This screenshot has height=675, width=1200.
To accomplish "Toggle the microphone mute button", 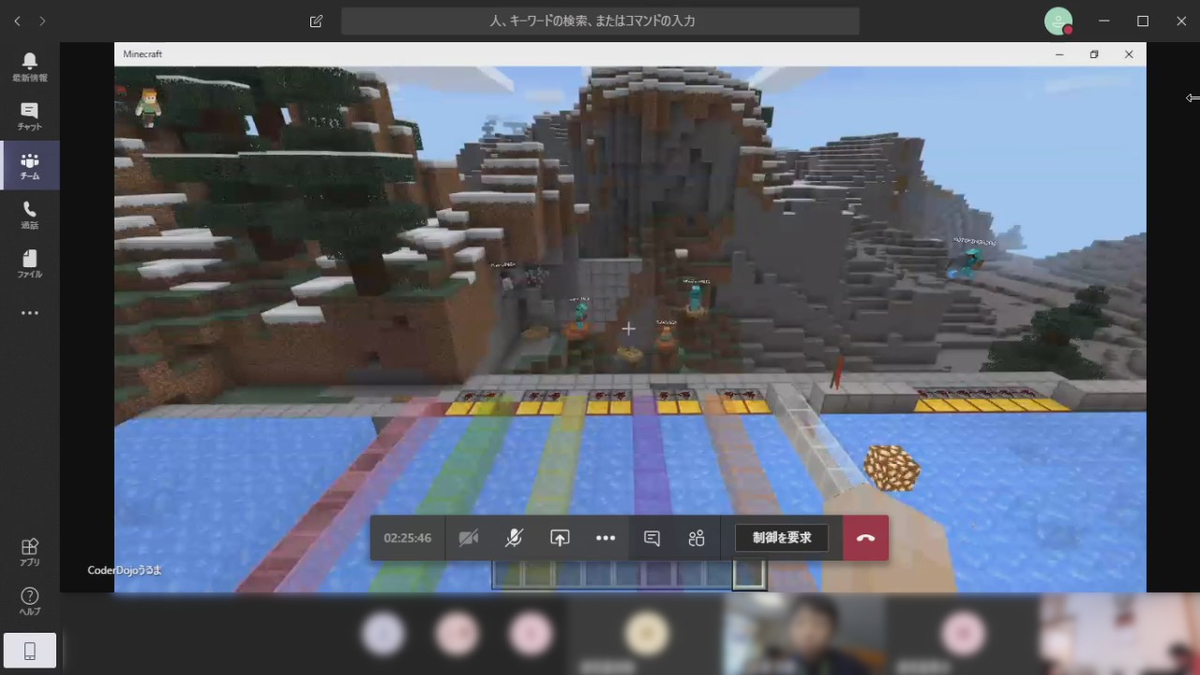I will 513,538.
